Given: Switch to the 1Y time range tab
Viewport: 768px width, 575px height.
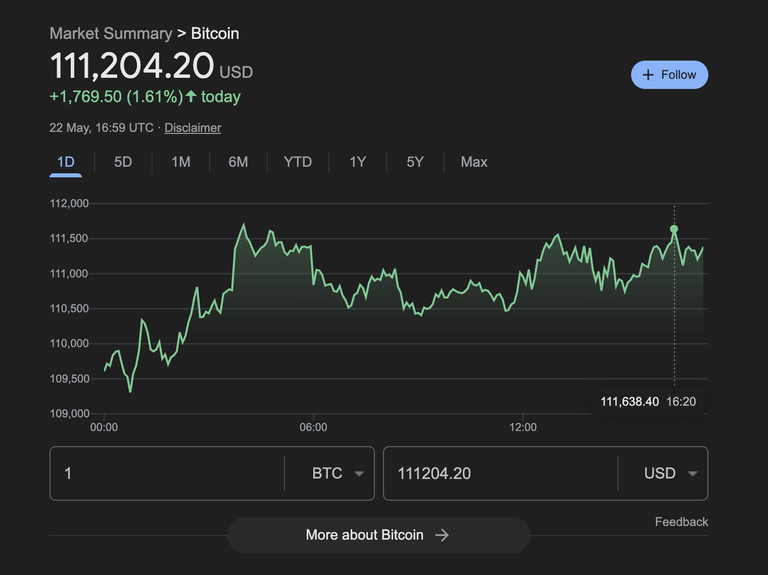Looking at the screenshot, I should (358, 162).
